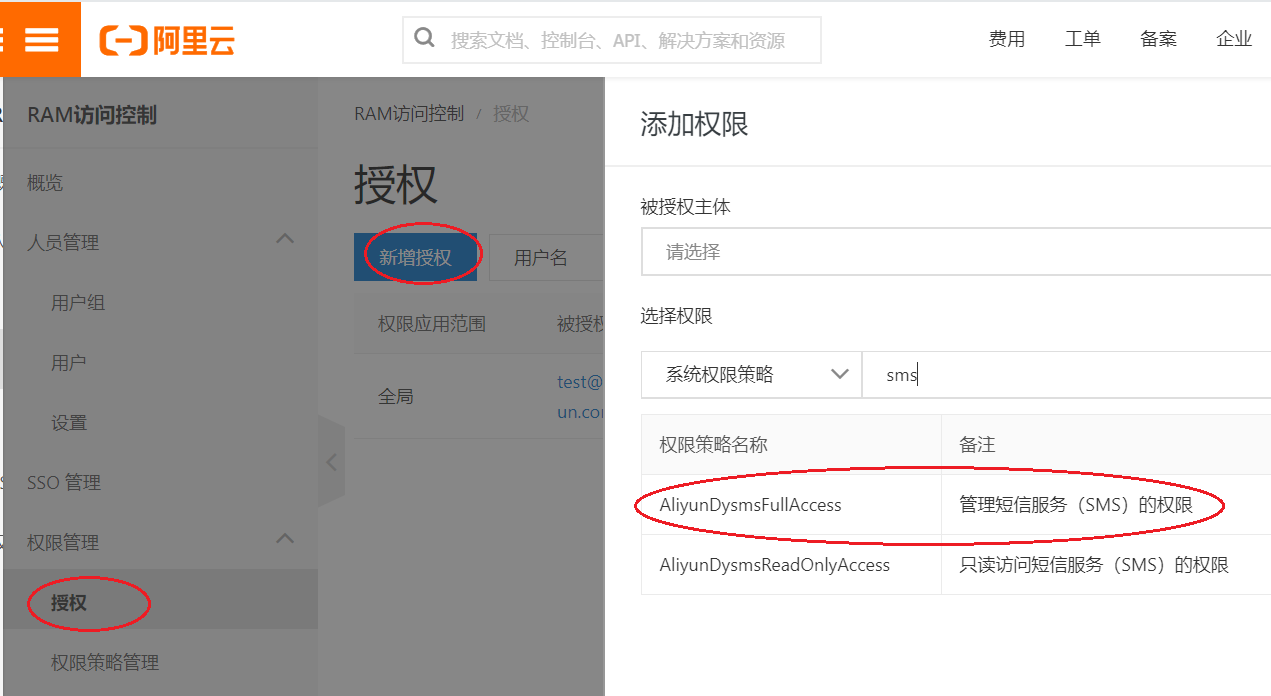Viewport: 1271px width, 696px height.
Task: Collapse the sidebar with the arrow handle
Action: click(331, 463)
